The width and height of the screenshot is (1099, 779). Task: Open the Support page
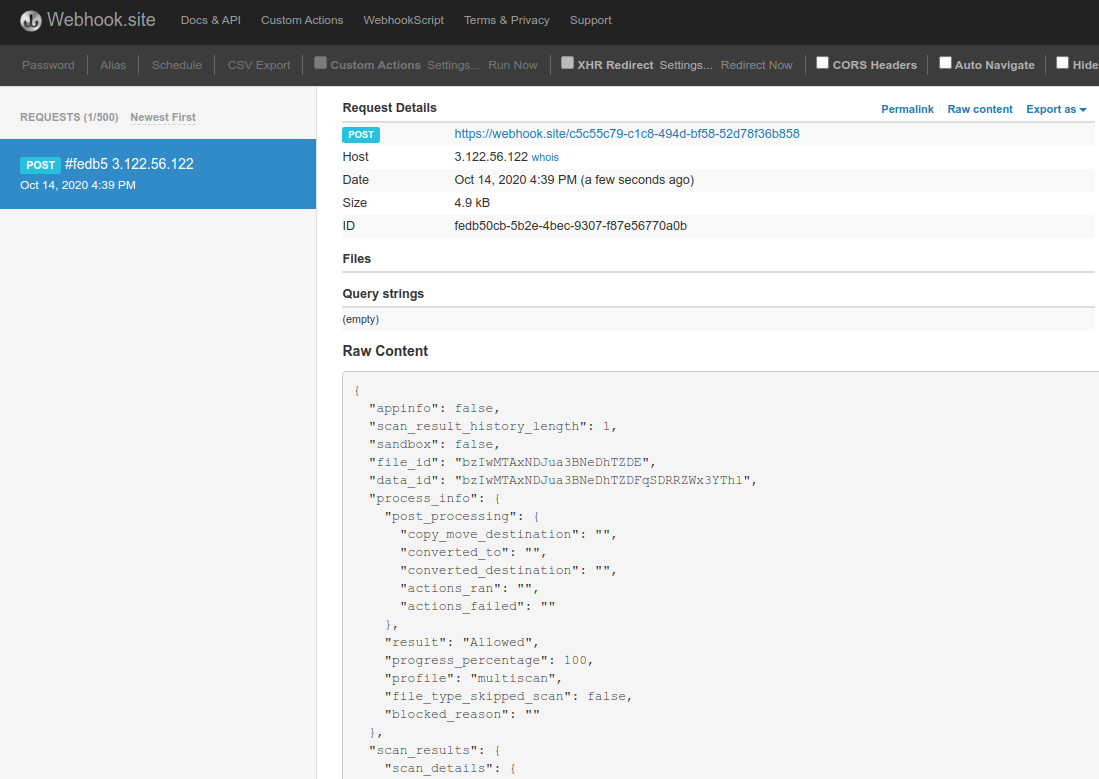(591, 20)
